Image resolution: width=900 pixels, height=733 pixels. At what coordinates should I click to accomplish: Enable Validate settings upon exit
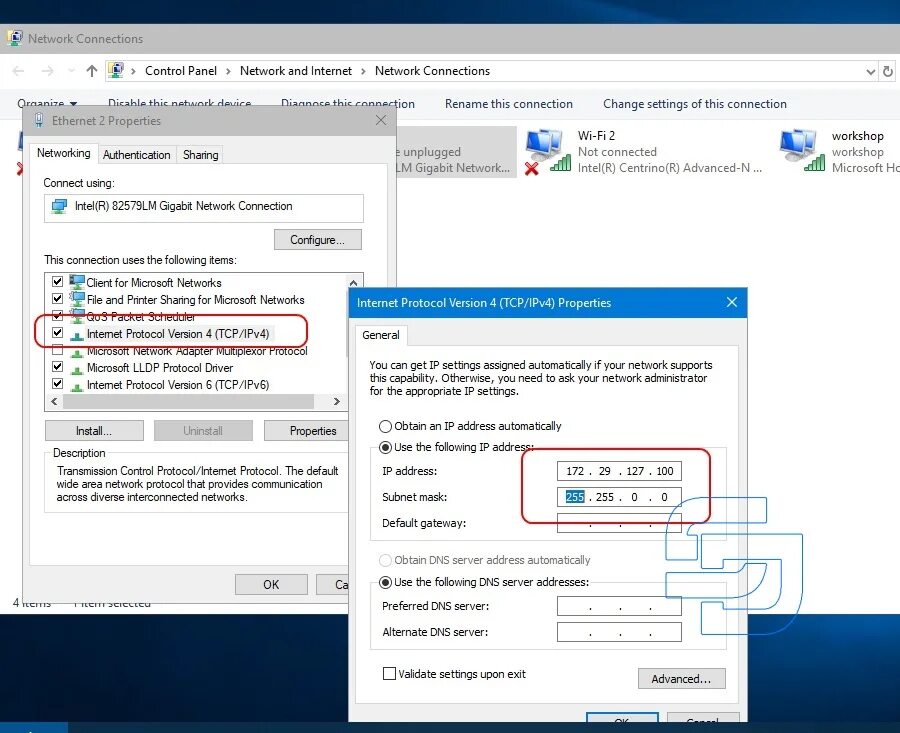coord(389,673)
